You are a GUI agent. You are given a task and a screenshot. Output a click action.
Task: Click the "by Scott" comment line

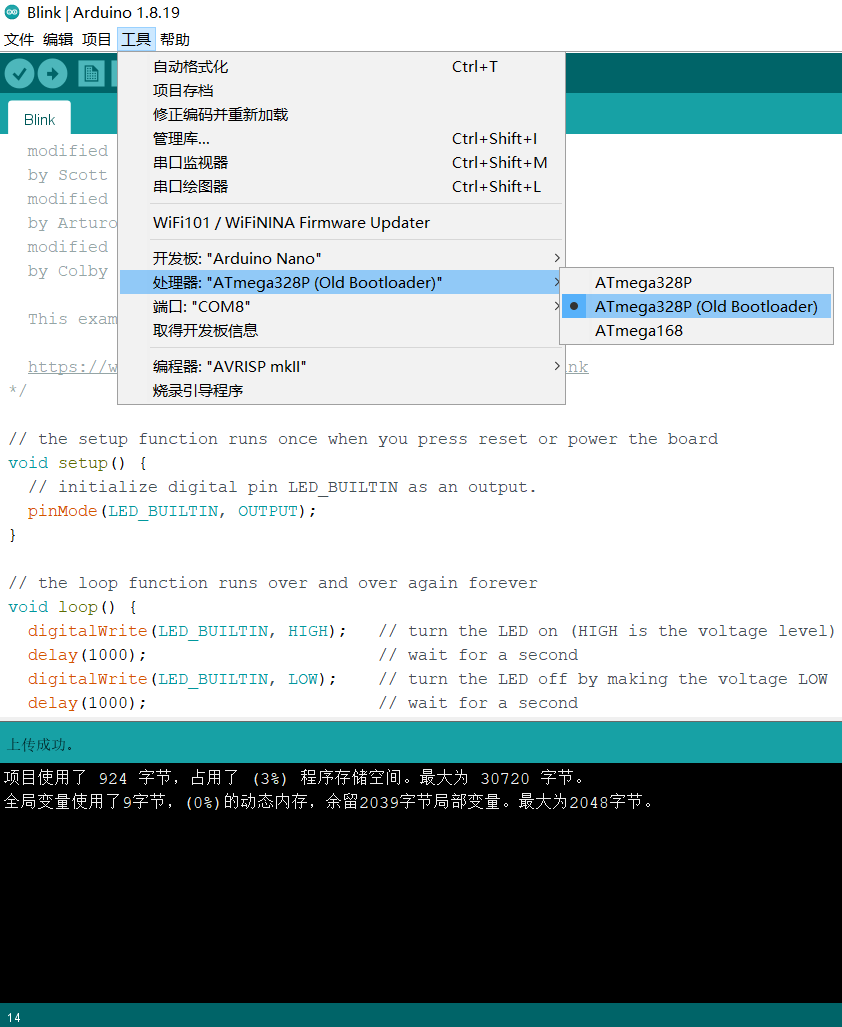67,175
